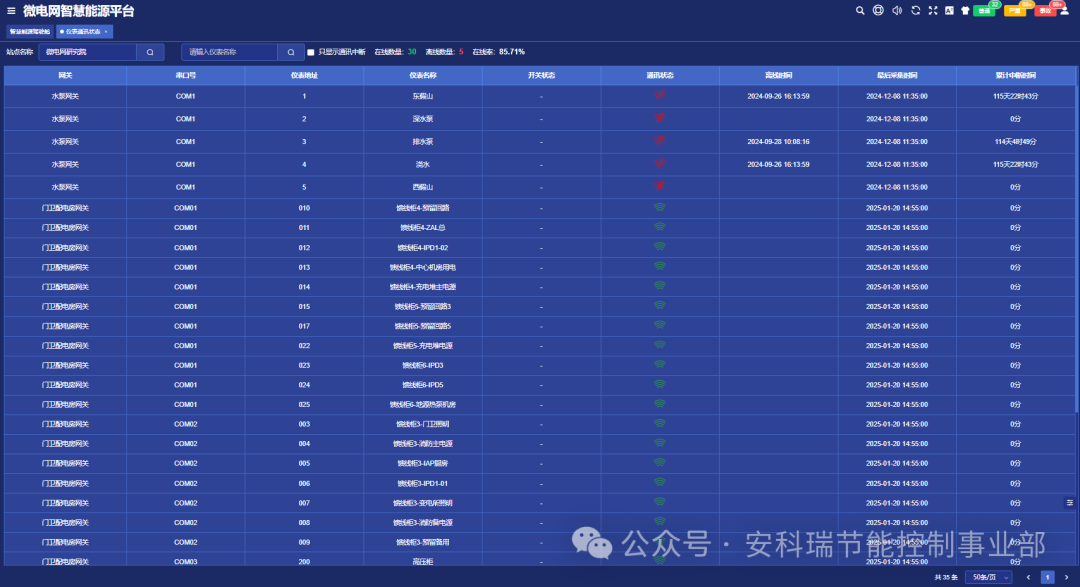Viewport: 1080px width, 587px height.
Task: Click the offline count value 5
Action: pyautogui.click(x=461, y=52)
